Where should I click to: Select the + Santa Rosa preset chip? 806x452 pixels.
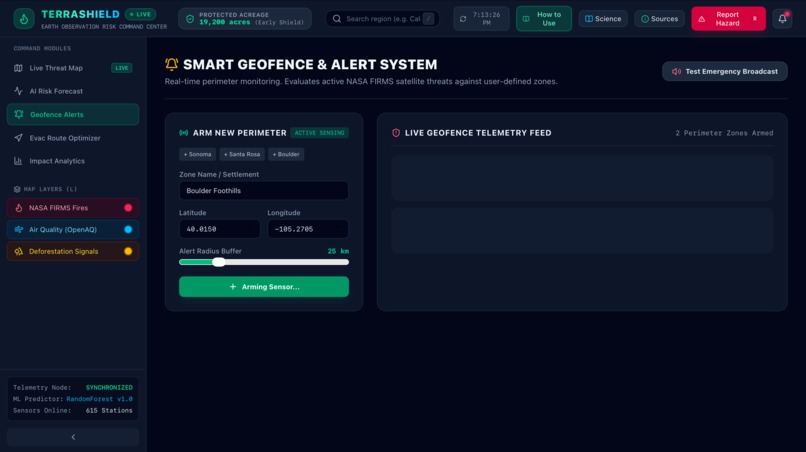pos(242,154)
